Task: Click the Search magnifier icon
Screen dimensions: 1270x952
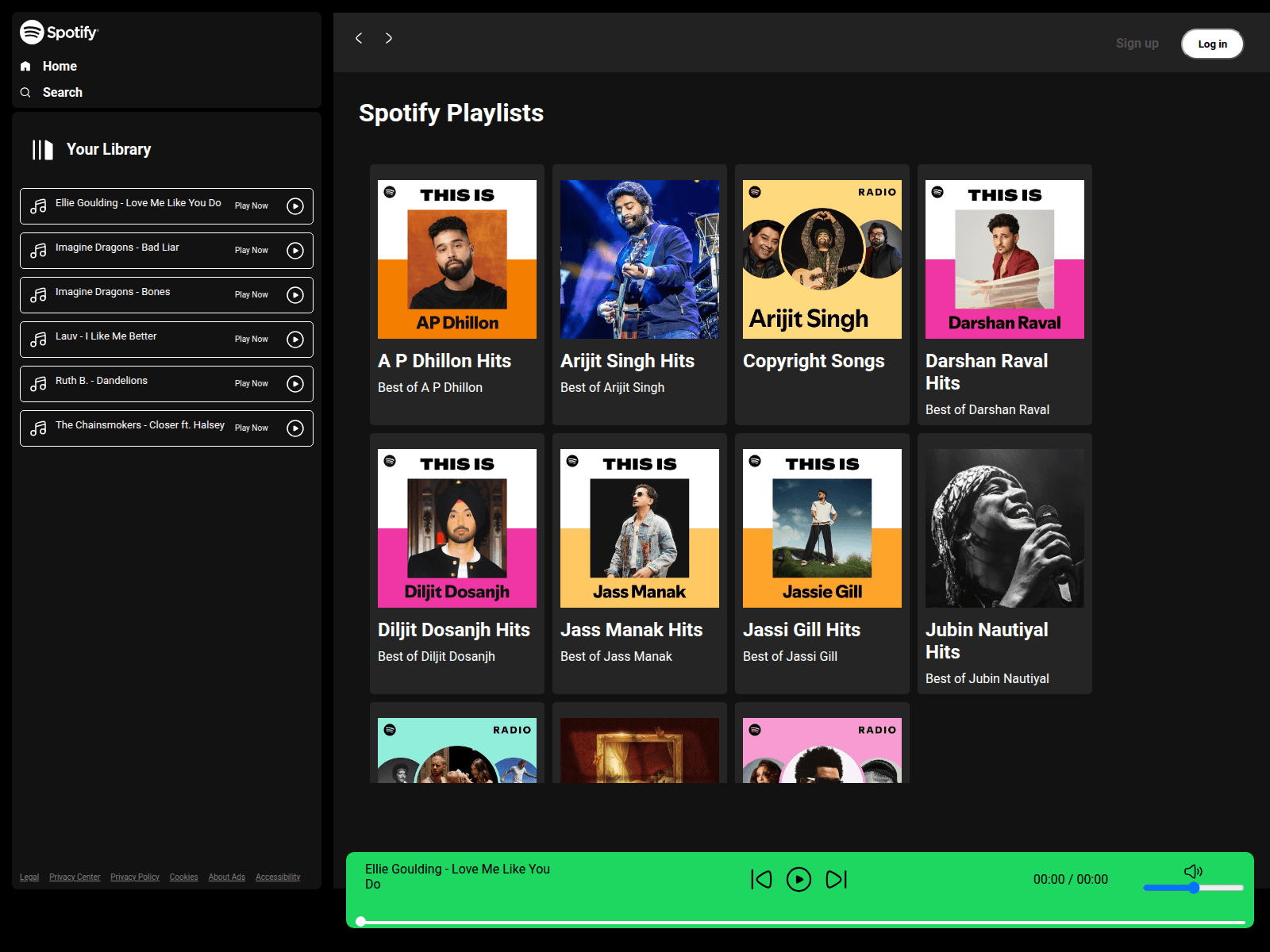Action: (x=25, y=92)
